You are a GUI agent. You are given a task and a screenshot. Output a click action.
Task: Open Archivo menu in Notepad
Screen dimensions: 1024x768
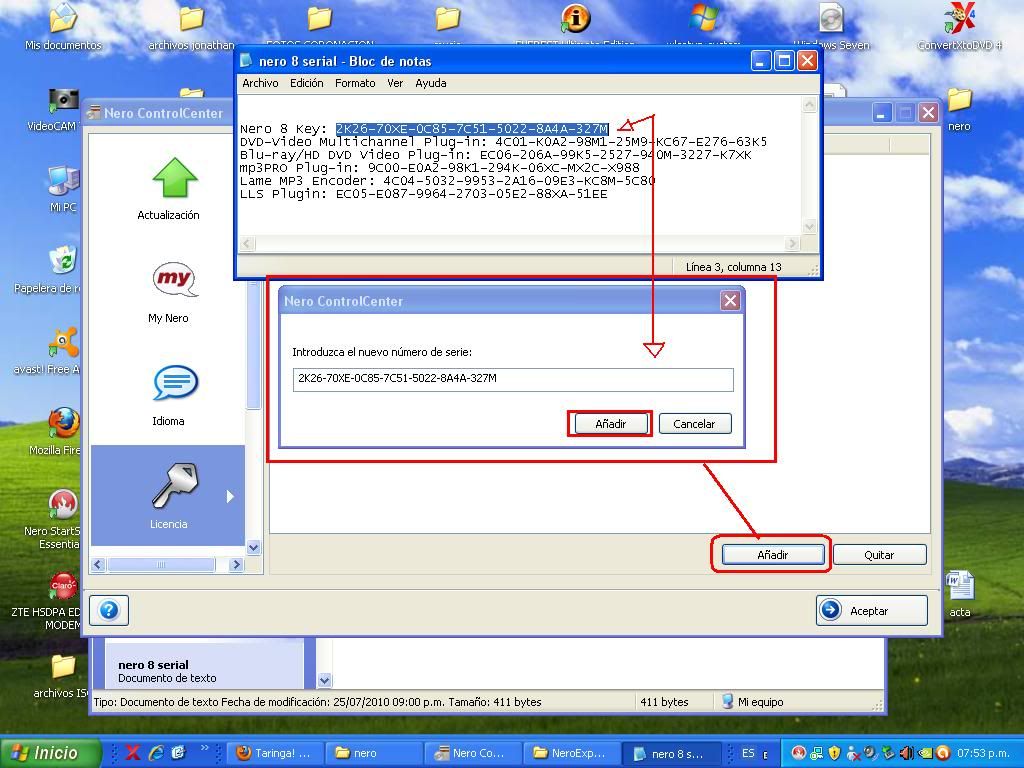pos(260,83)
